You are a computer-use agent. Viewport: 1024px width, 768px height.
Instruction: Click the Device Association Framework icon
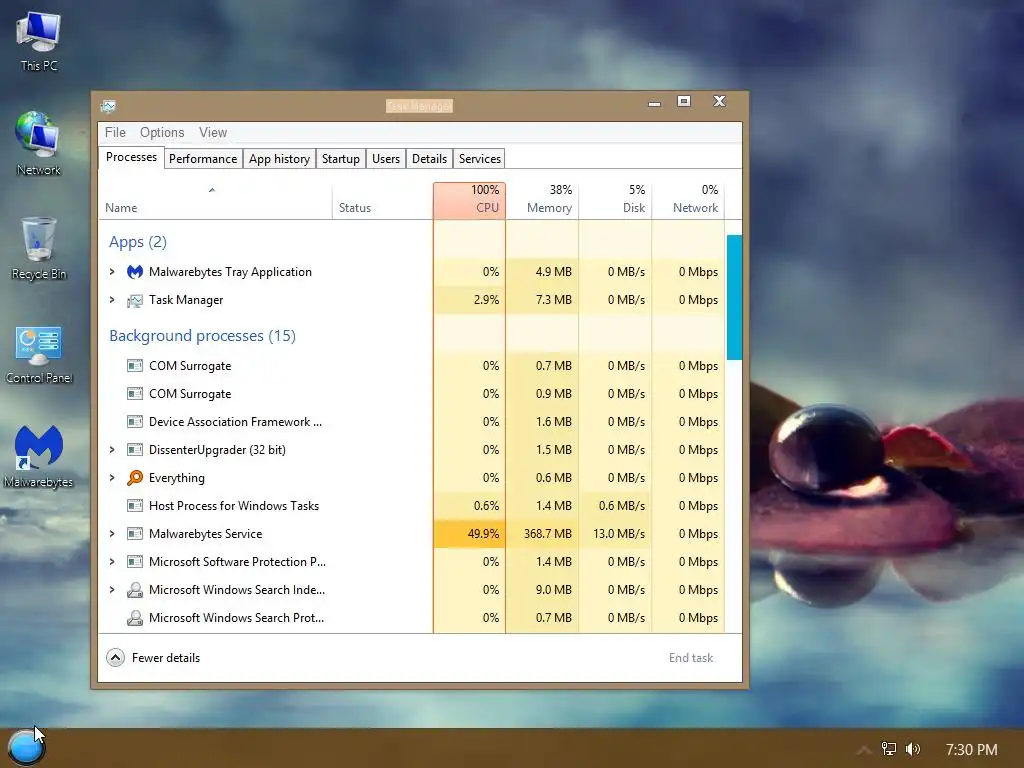coord(135,422)
